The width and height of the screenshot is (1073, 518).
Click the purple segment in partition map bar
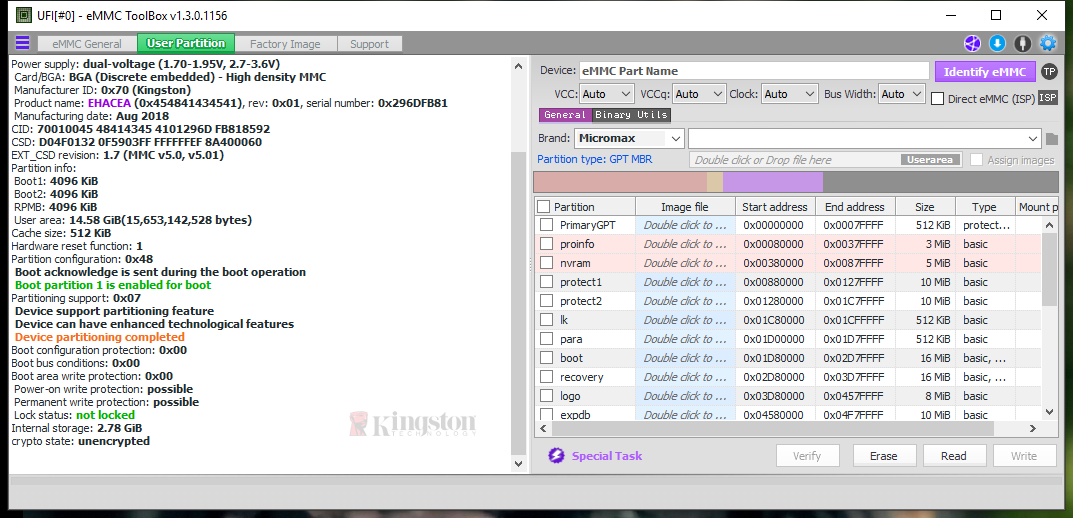[772, 182]
